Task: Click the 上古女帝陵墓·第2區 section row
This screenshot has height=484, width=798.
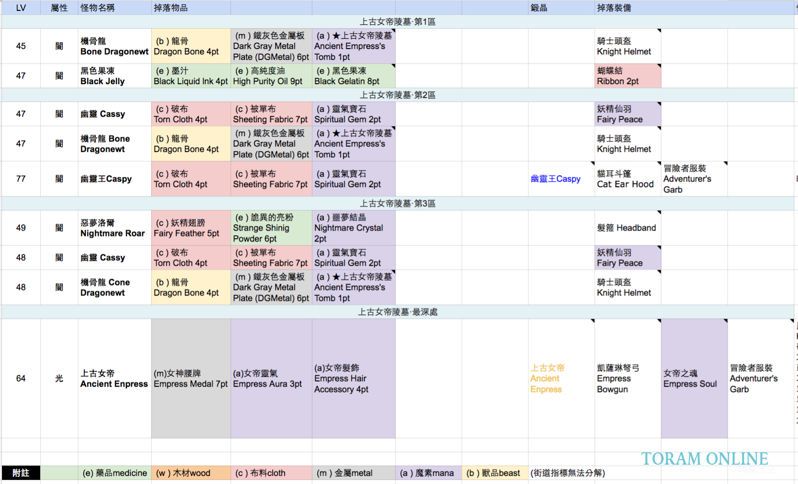Action: [398, 95]
